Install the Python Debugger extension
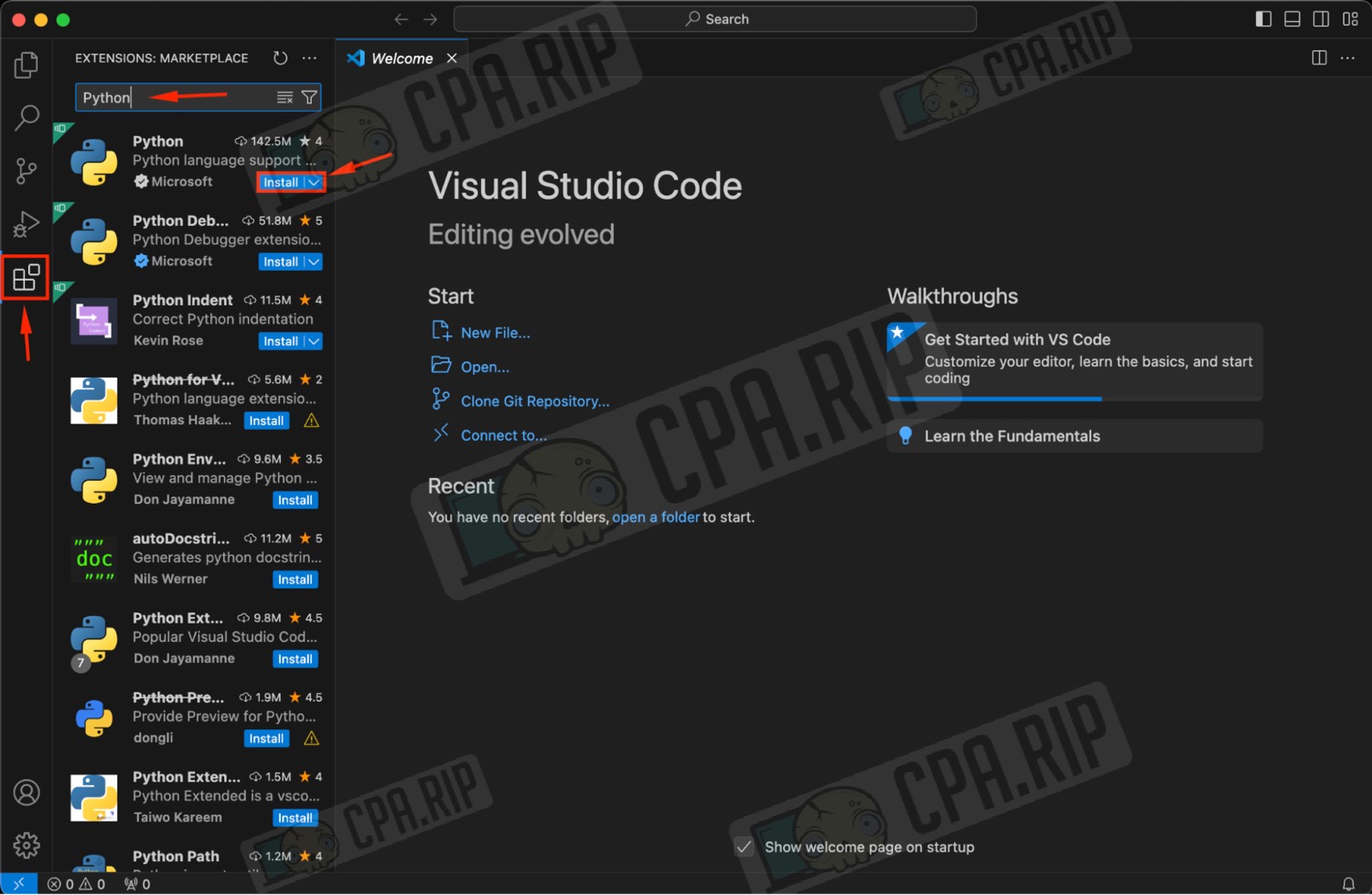The height and width of the screenshot is (895, 1372). point(281,261)
